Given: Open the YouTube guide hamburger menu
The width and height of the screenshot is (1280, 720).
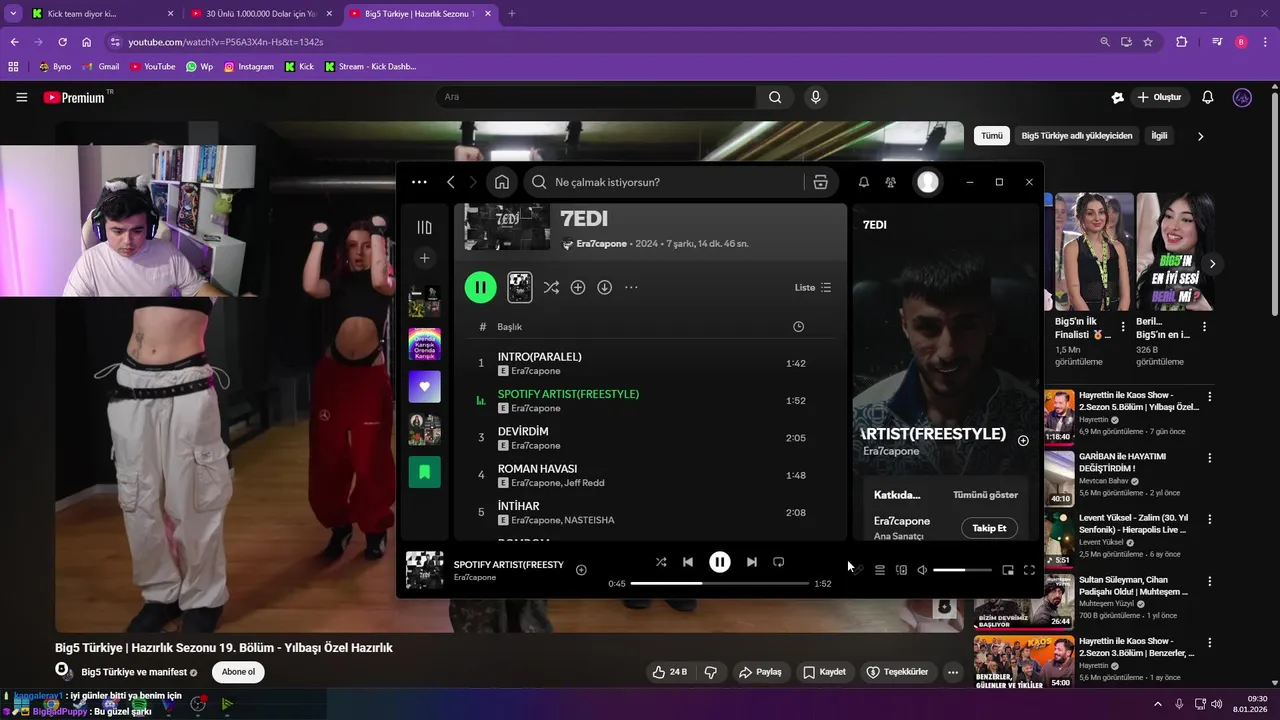Looking at the screenshot, I should pos(21,97).
